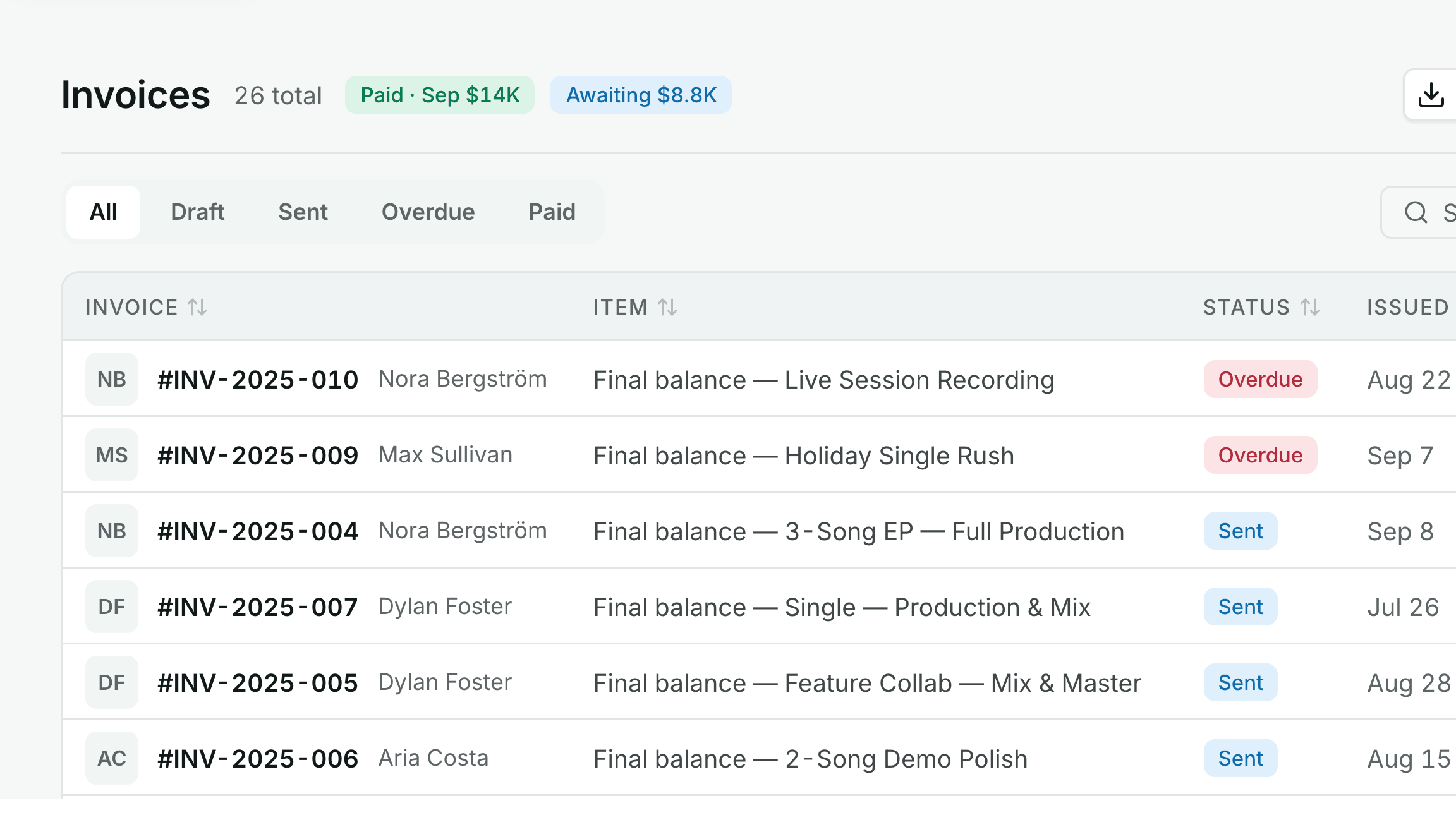
Task: Click Sent status on INV-2025-005
Action: click(x=1241, y=682)
